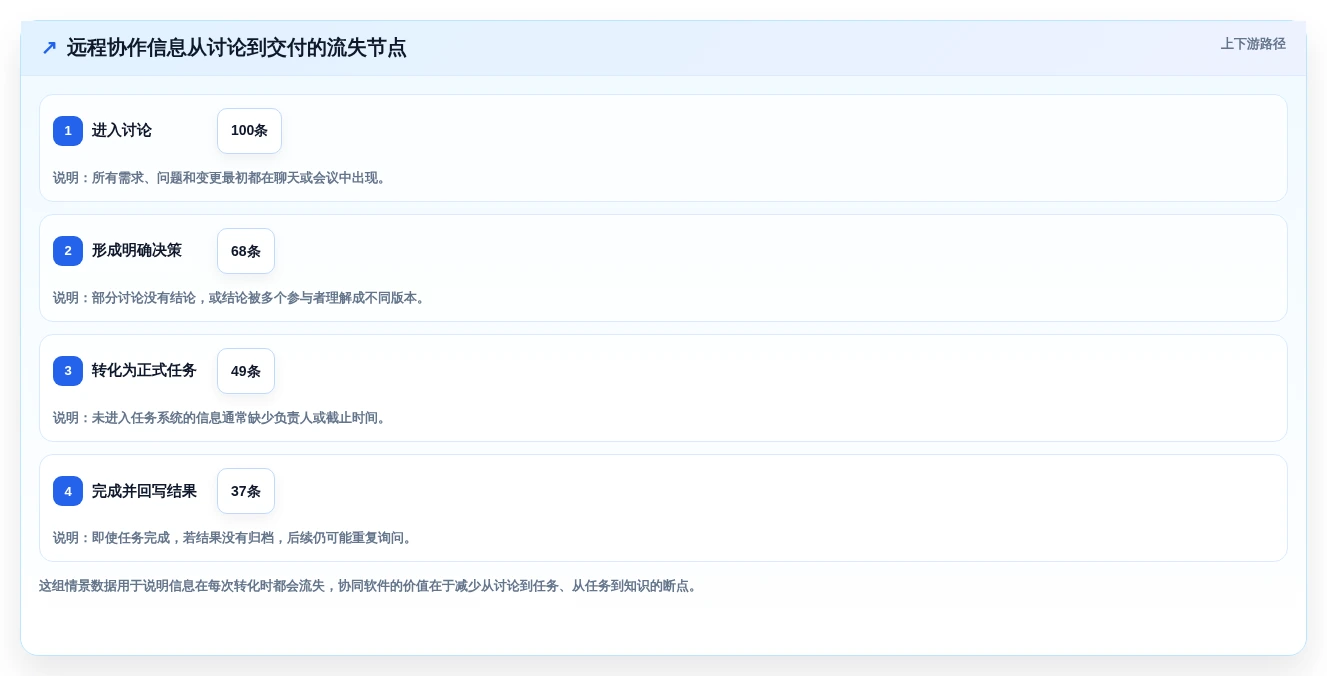
Task: Click the 100条 value chip
Action: 249,131
